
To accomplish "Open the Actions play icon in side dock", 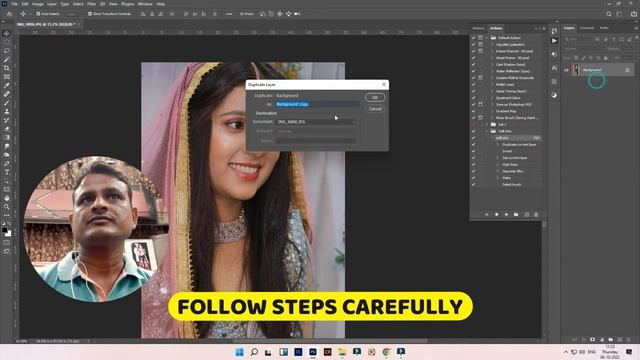I will (554, 41).
